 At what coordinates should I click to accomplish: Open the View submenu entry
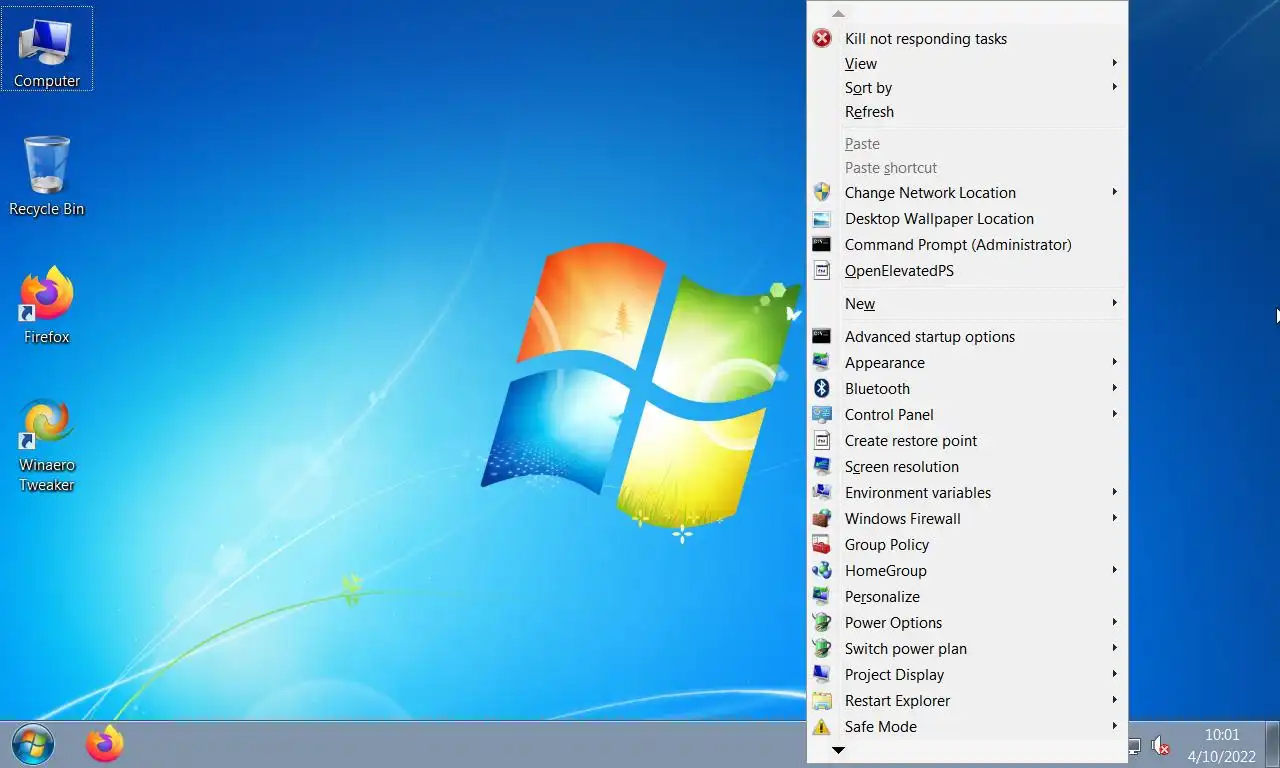click(967, 63)
